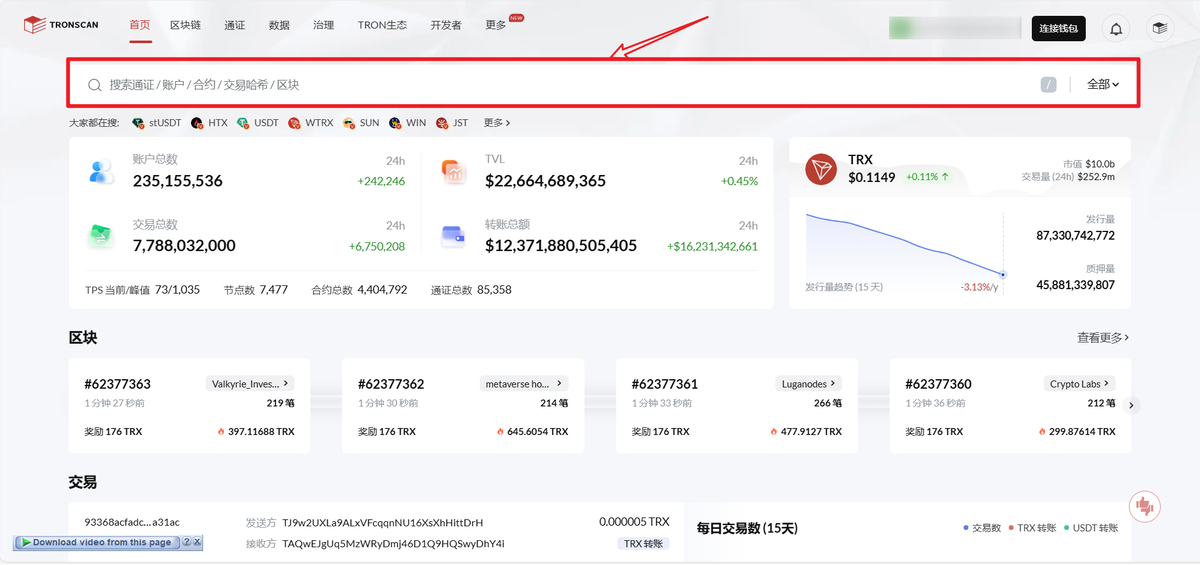Viewport: 1200px width, 565px height.
Task: Click the 连接钱包 button
Action: click(1058, 28)
